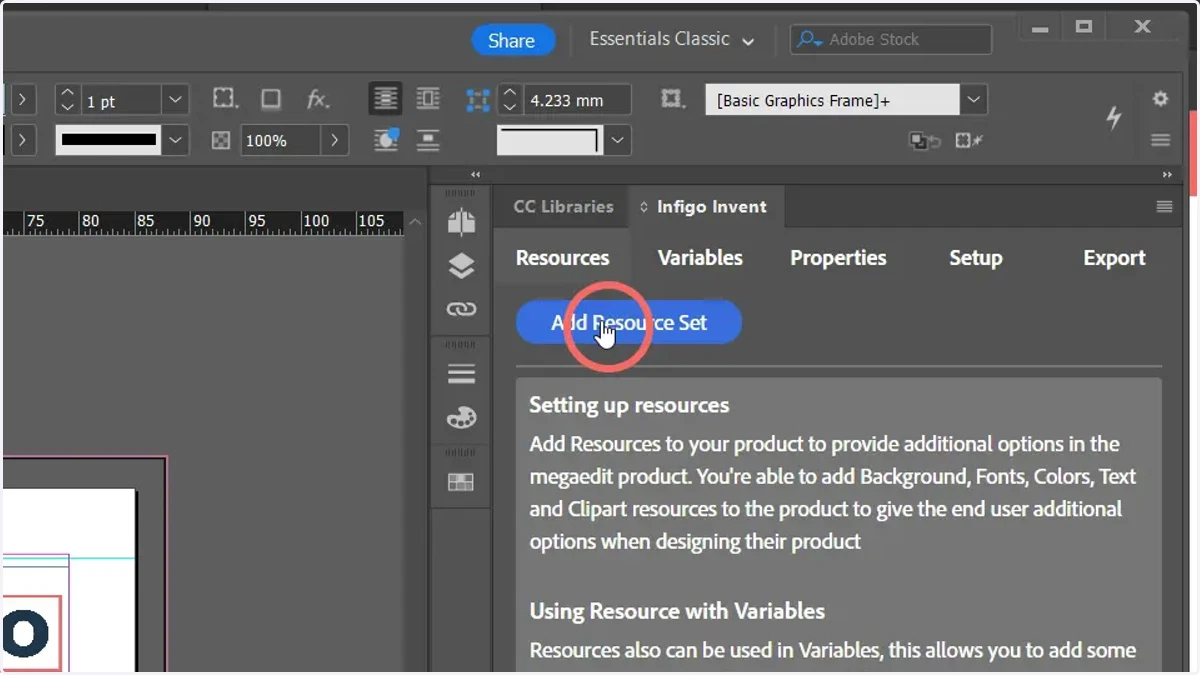The image size is (1200, 675).
Task: Open the fx effects menu icon
Action: tap(317, 99)
